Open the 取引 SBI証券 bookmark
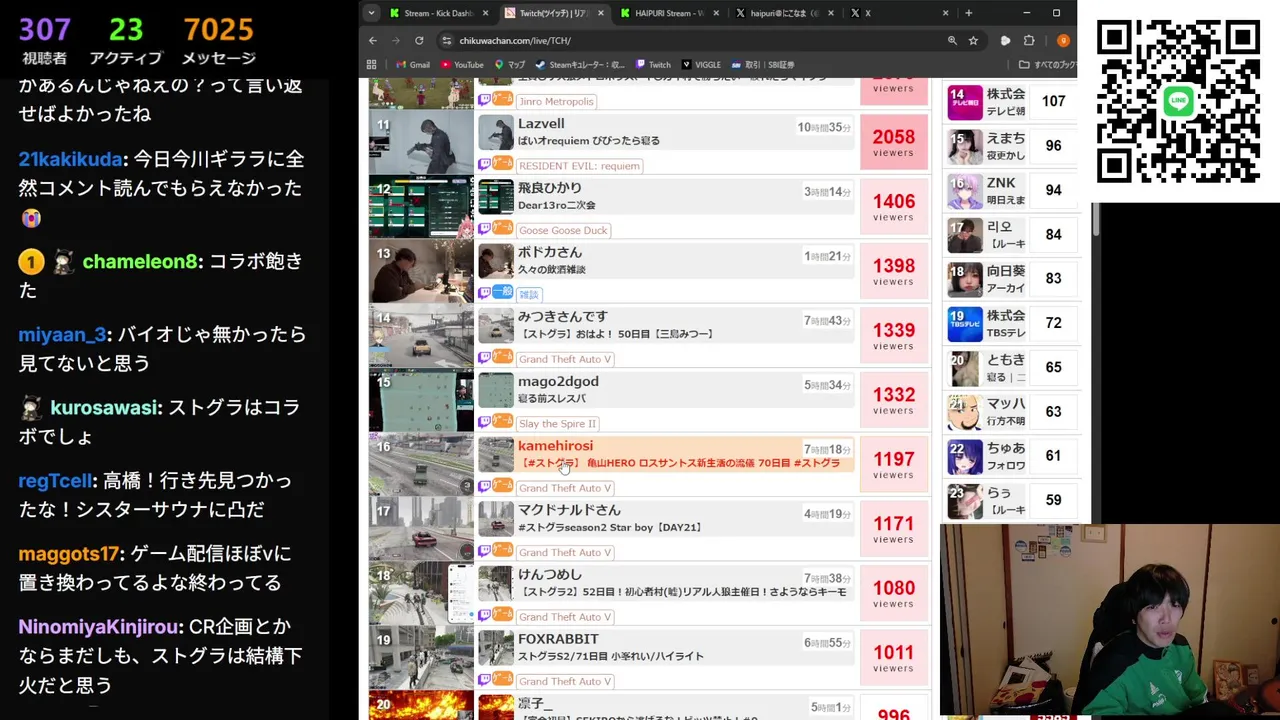 click(x=762, y=65)
